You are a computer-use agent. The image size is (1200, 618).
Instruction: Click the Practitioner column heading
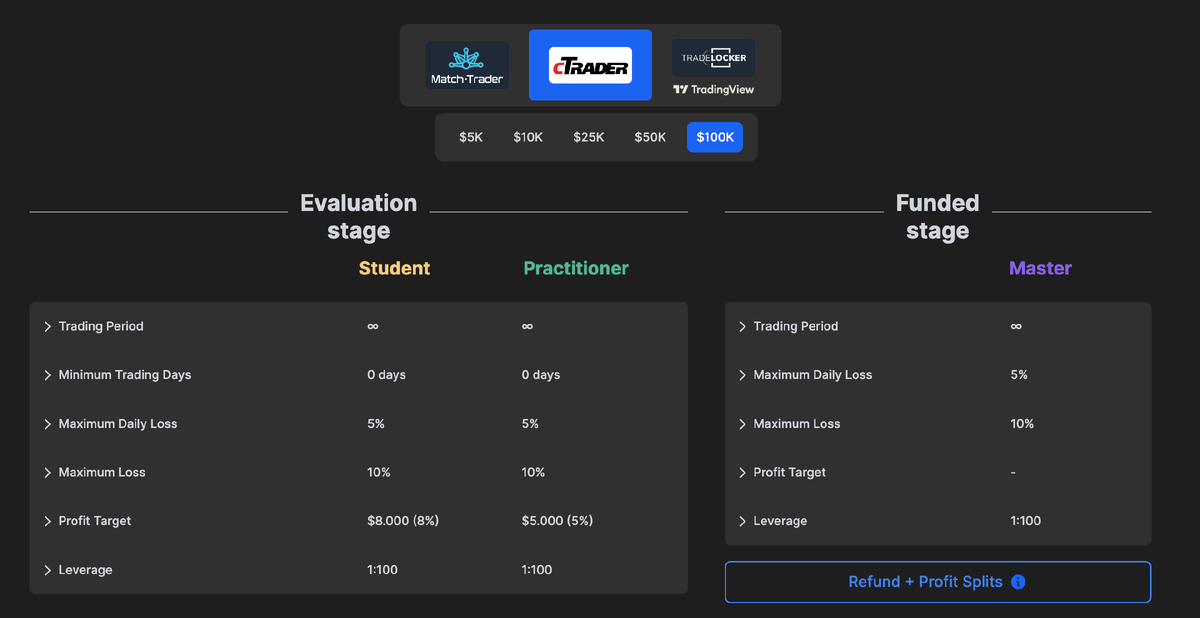click(576, 268)
